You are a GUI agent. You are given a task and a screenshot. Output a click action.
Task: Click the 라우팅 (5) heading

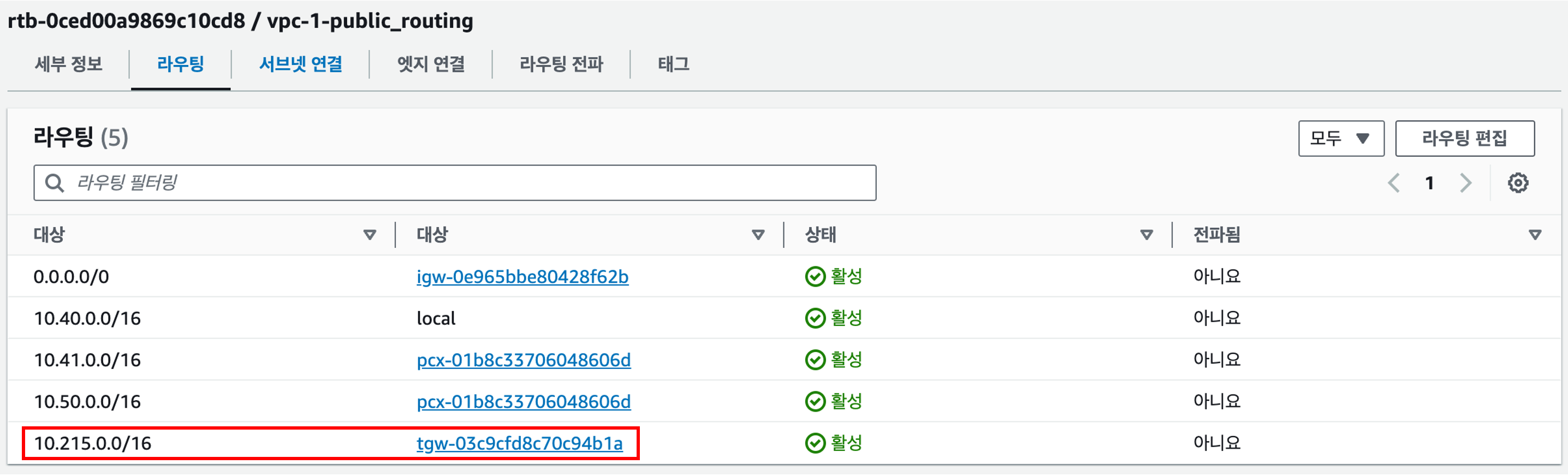point(80,138)
